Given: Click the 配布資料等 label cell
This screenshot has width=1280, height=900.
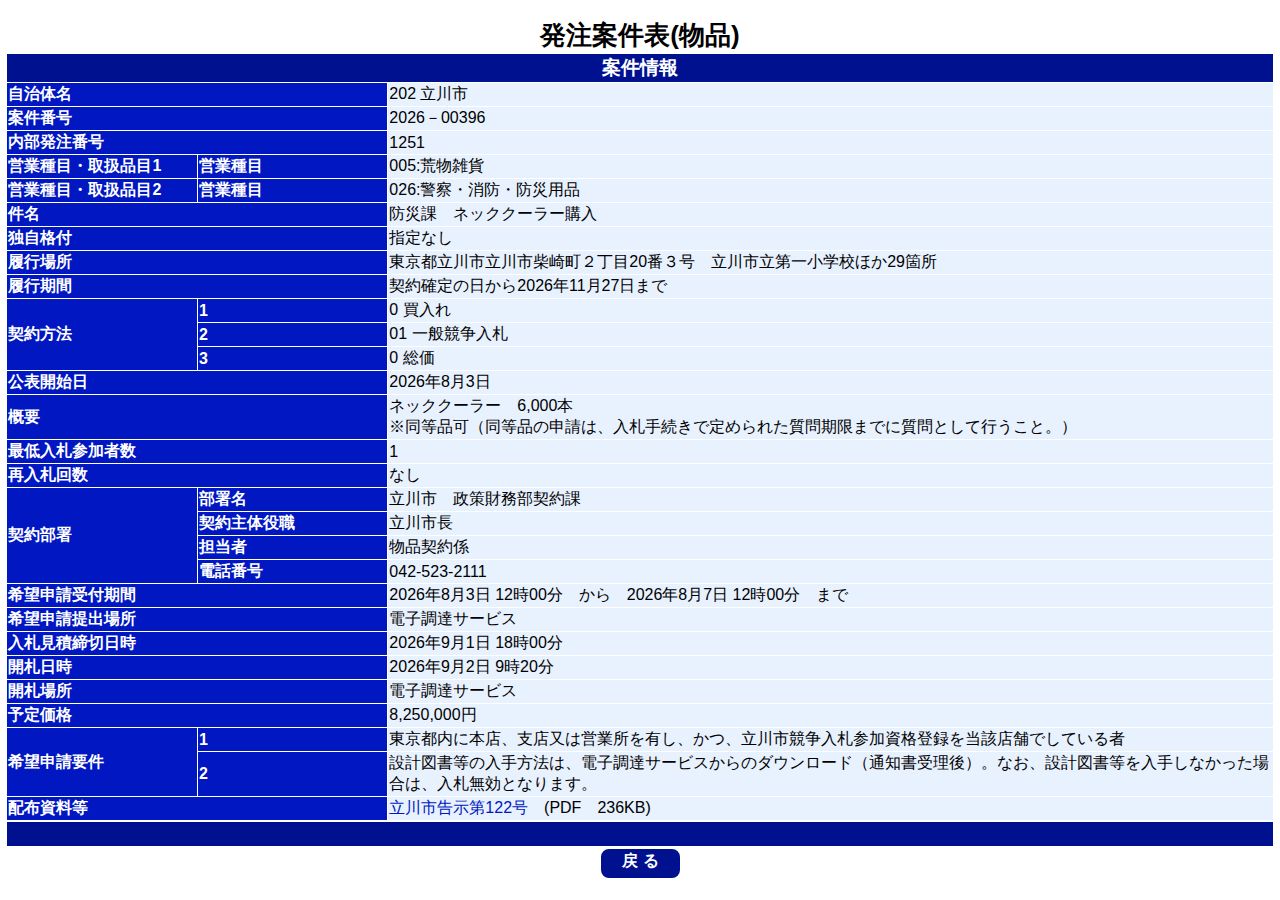Looking at the screenshot, I should pos(197,808).
